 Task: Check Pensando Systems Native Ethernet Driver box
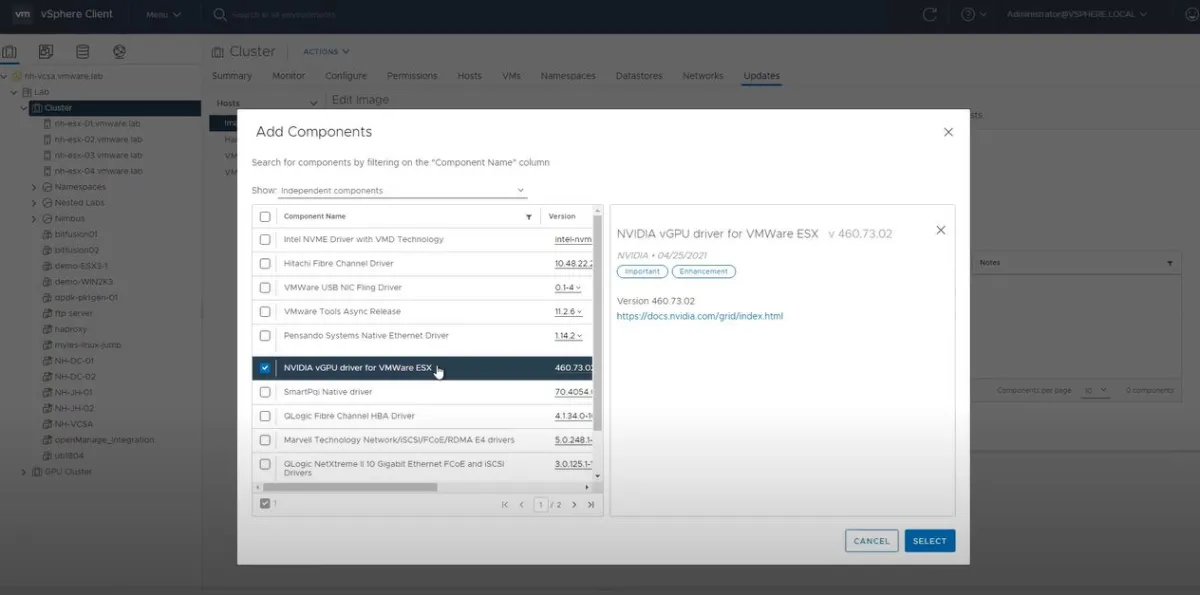[265, 336]
